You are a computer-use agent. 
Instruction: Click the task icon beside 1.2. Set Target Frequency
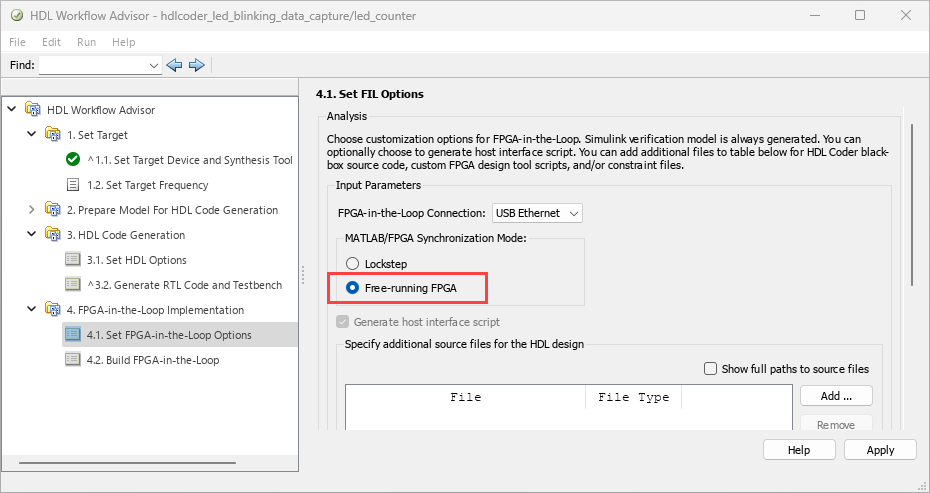tap(72, 185)
